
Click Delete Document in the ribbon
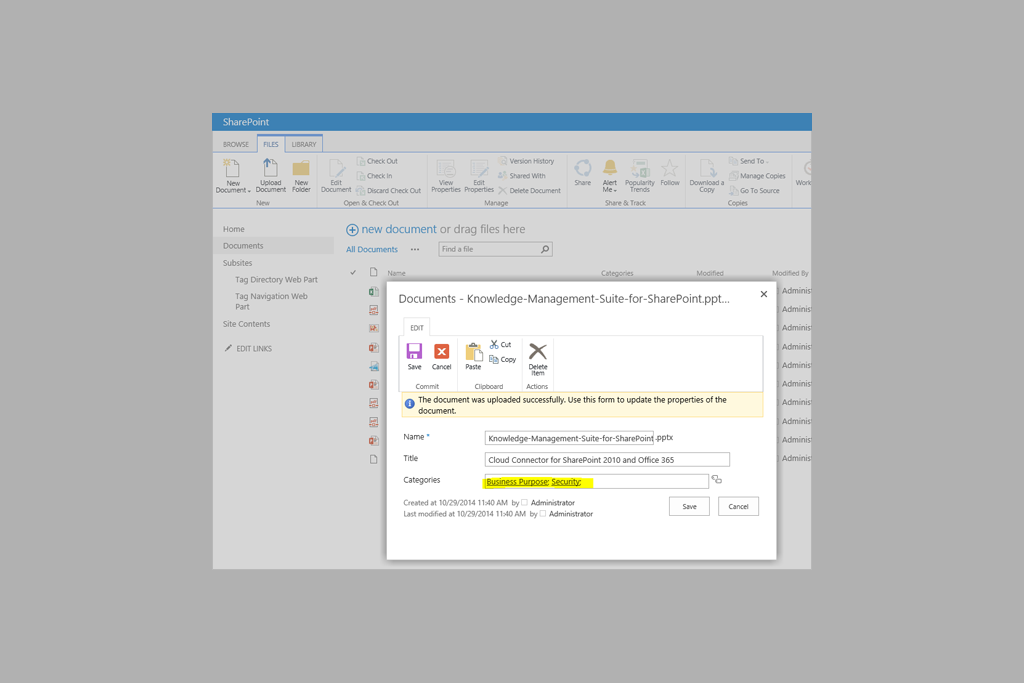coord(530,191)
